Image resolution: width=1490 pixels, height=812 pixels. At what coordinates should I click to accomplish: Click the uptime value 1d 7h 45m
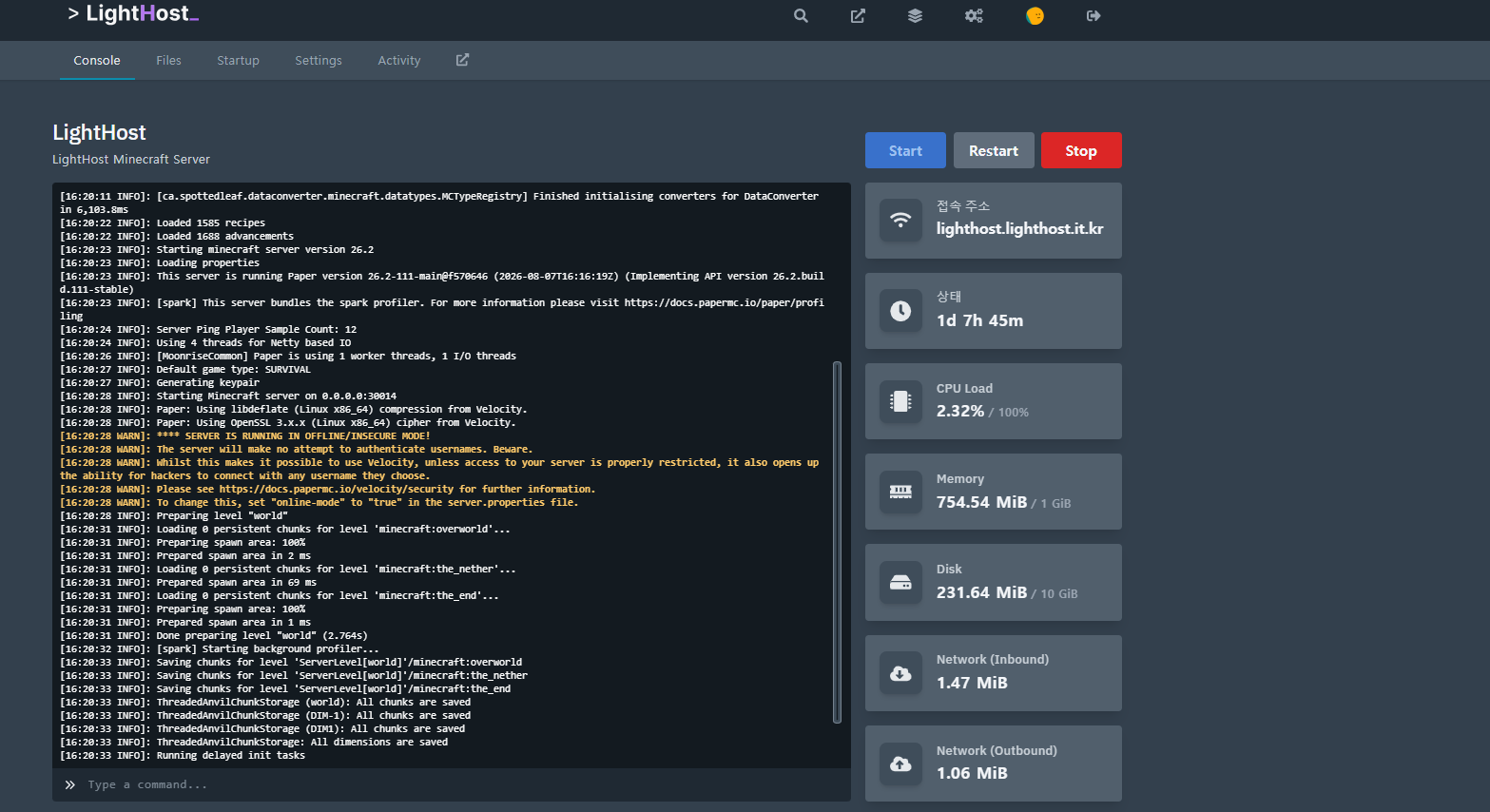[x=980, y=320]
